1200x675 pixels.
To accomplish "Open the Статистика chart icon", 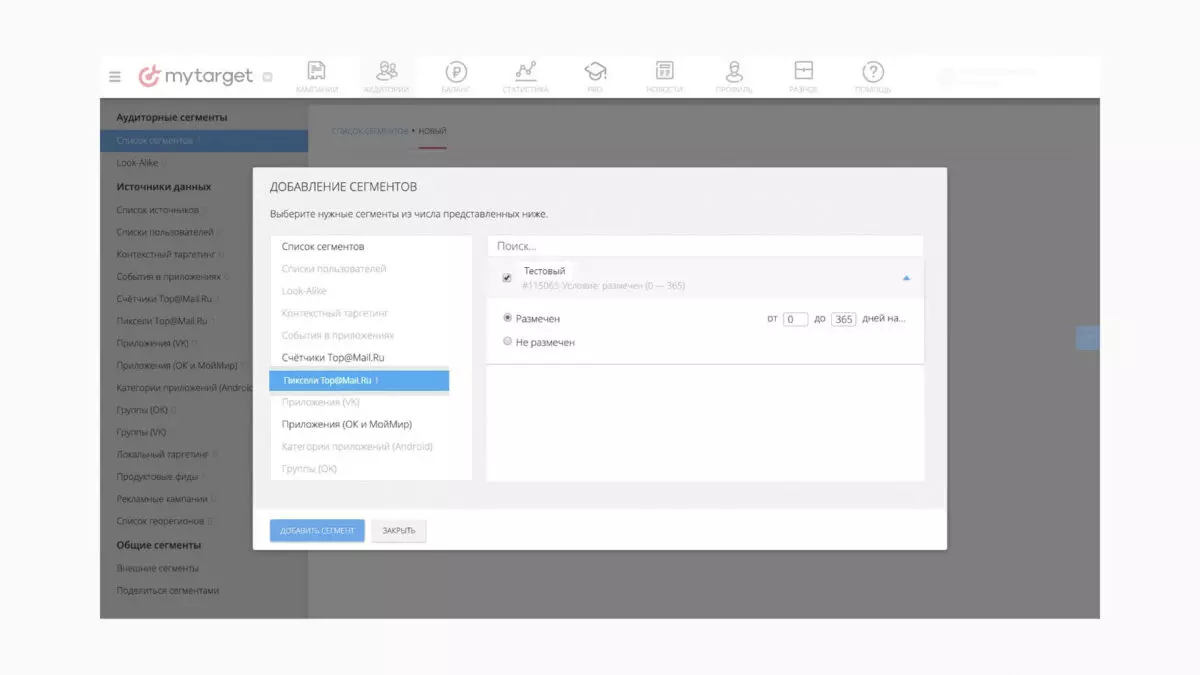I will 525,71.
